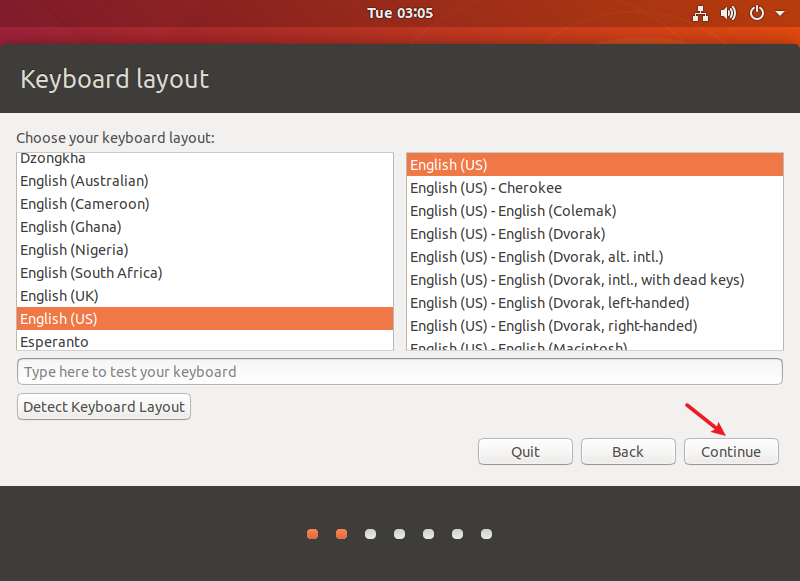
Task: Select English (Dvorak, left-handed) variant
Action: (595, 302)
